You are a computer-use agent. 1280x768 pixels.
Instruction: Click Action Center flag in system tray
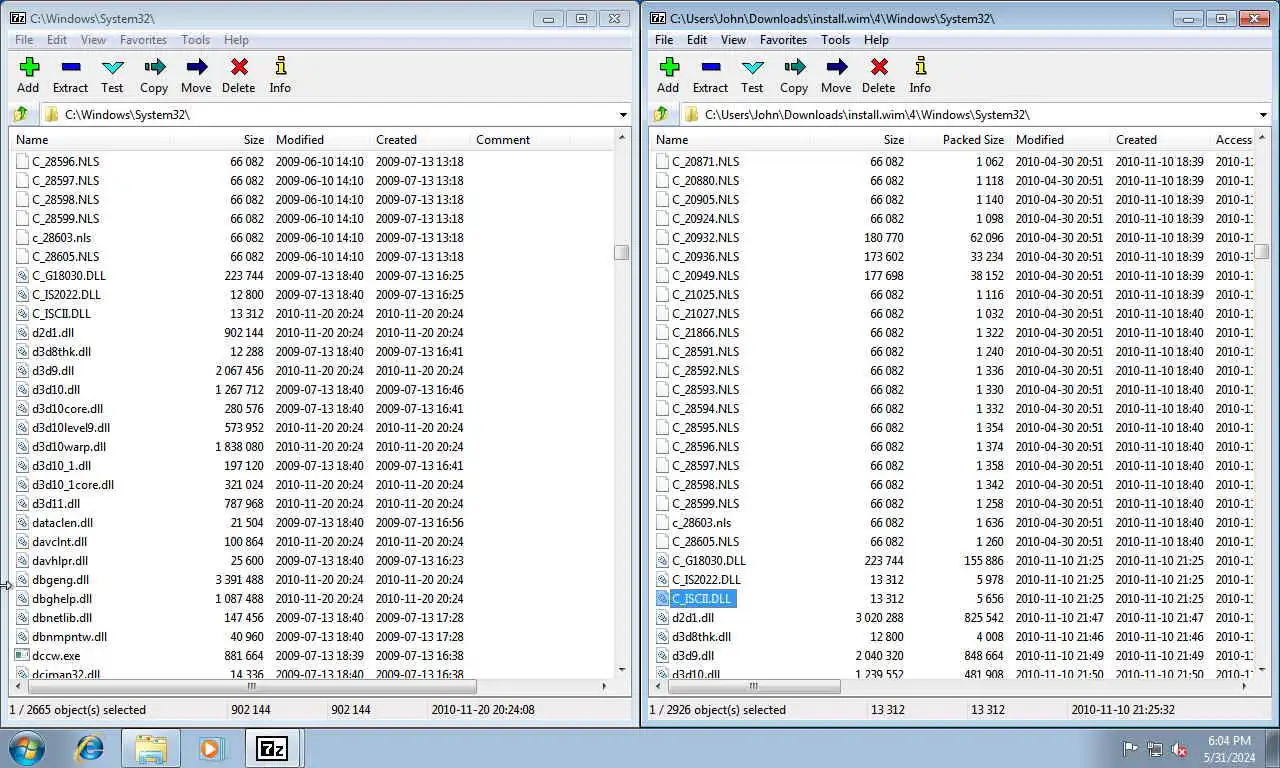(1131, 749)
